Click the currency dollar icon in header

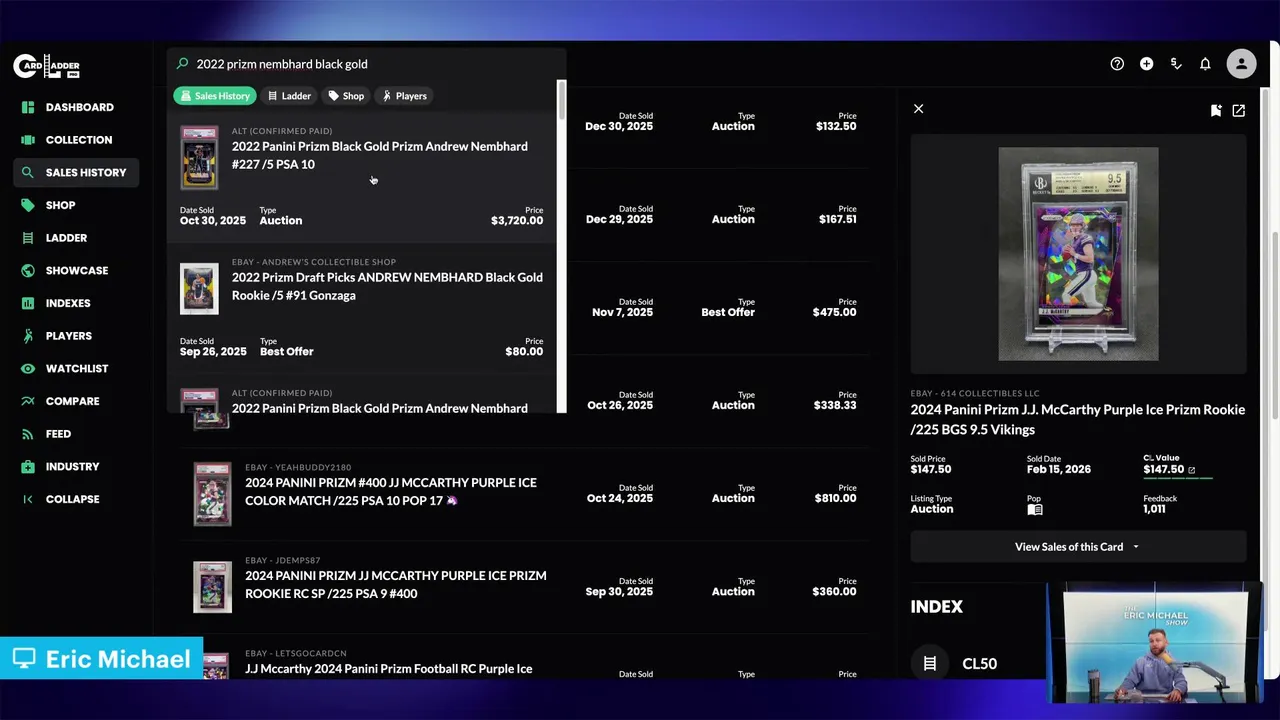[1176, 64]
